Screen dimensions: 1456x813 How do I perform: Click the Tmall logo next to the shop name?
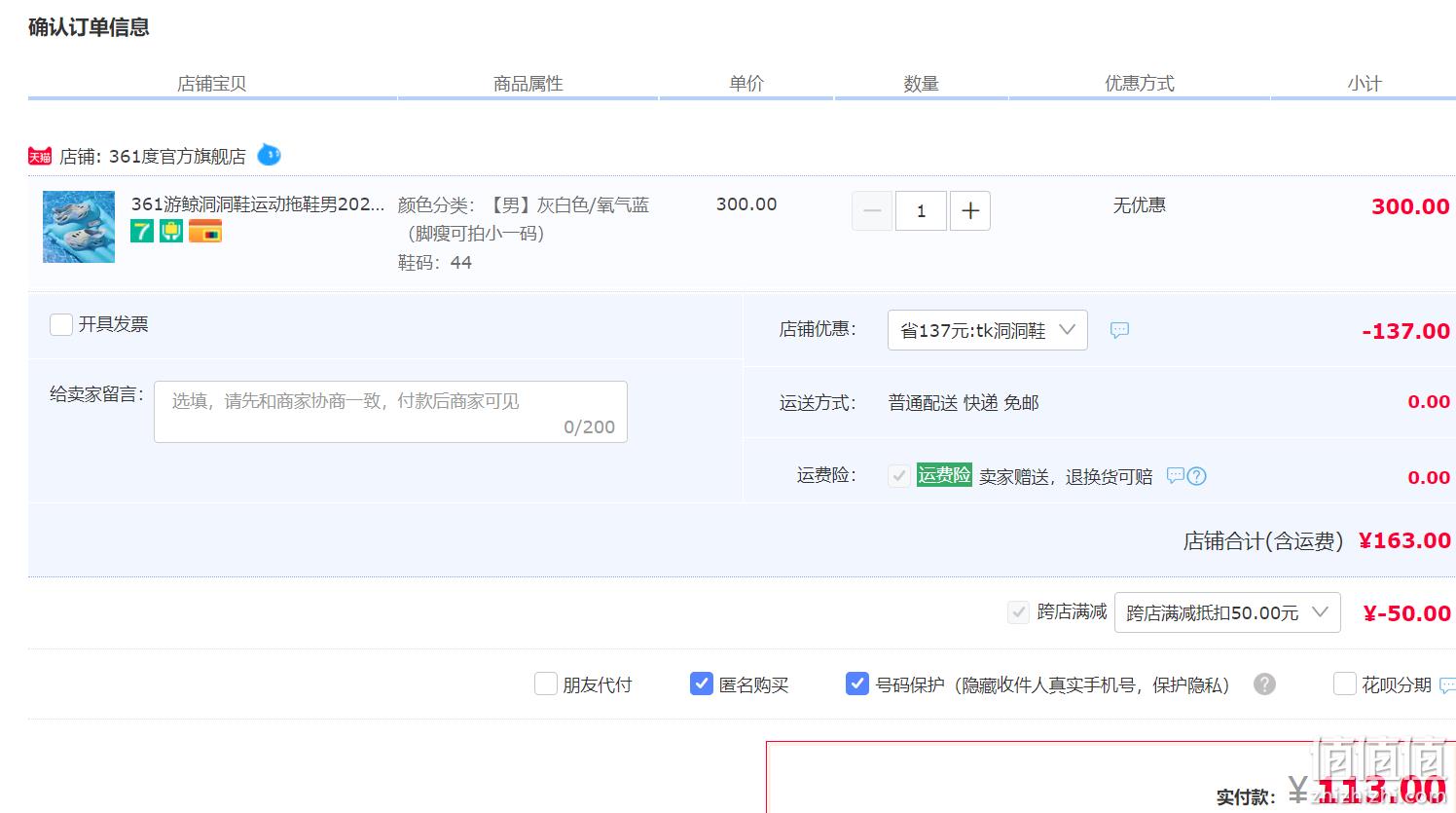coord(40,156)
